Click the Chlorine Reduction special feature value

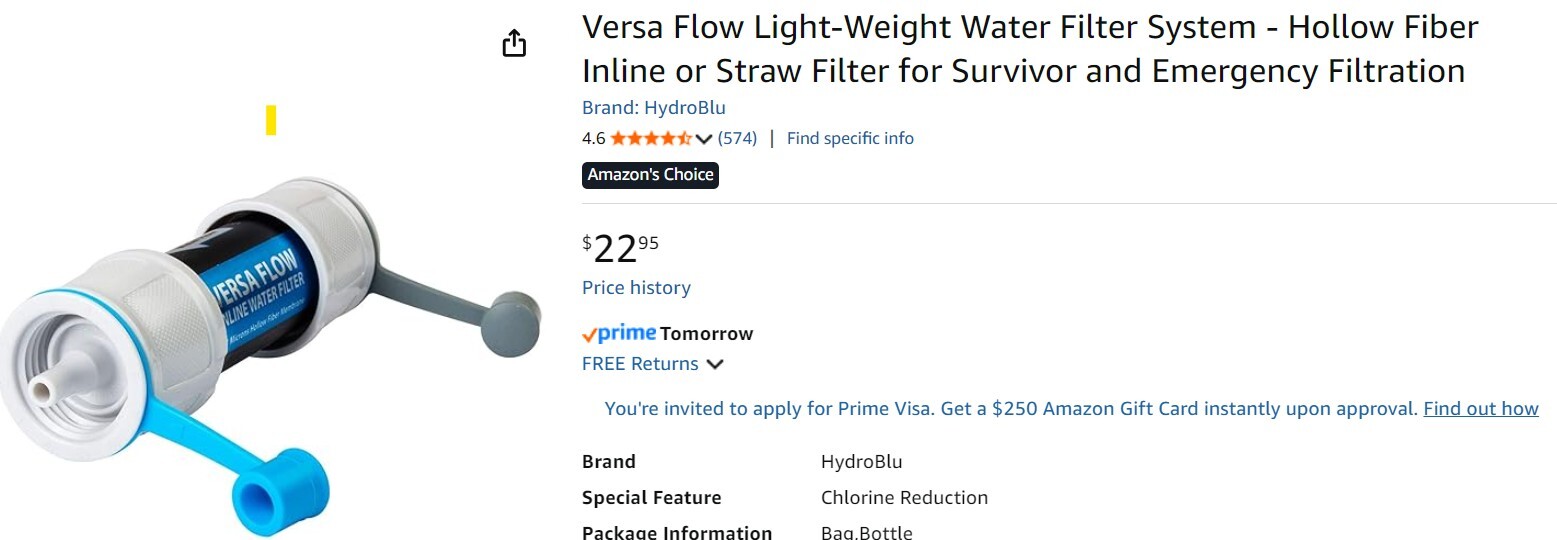904,497
